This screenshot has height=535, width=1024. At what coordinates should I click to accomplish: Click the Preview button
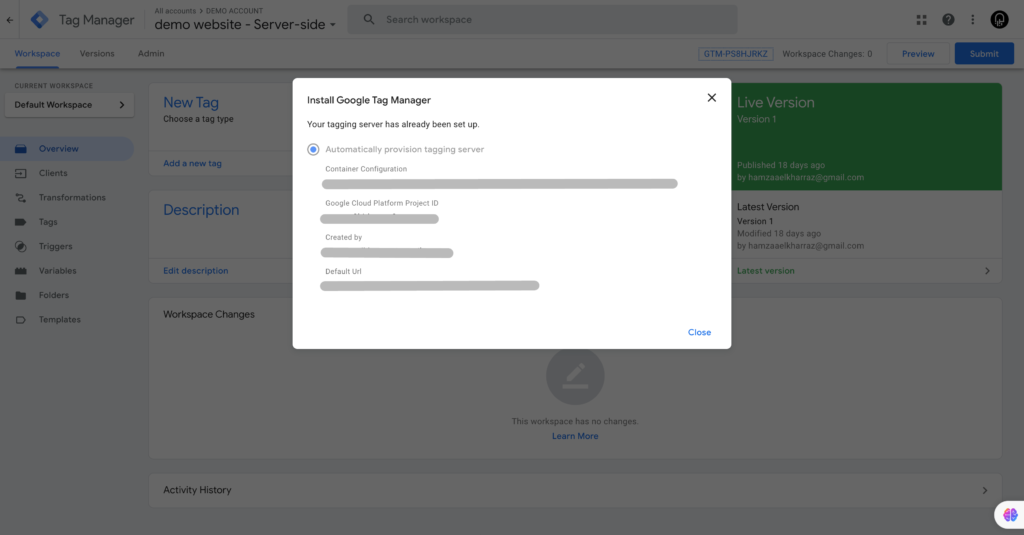pyautogui.click(x=918, y=54)
